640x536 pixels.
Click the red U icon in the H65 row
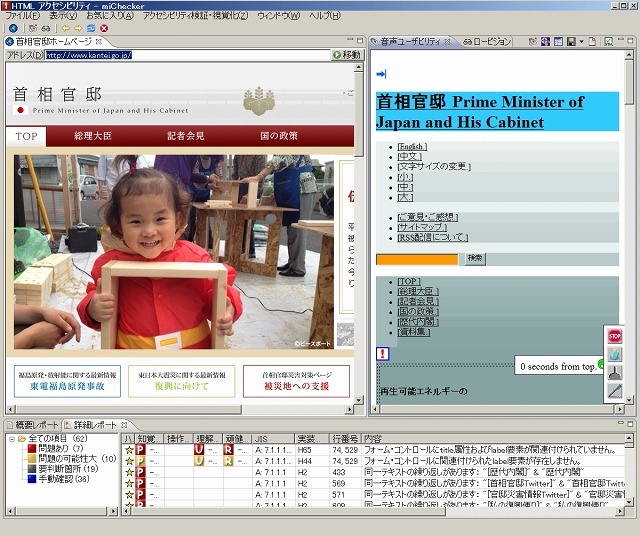pos(199,450)
